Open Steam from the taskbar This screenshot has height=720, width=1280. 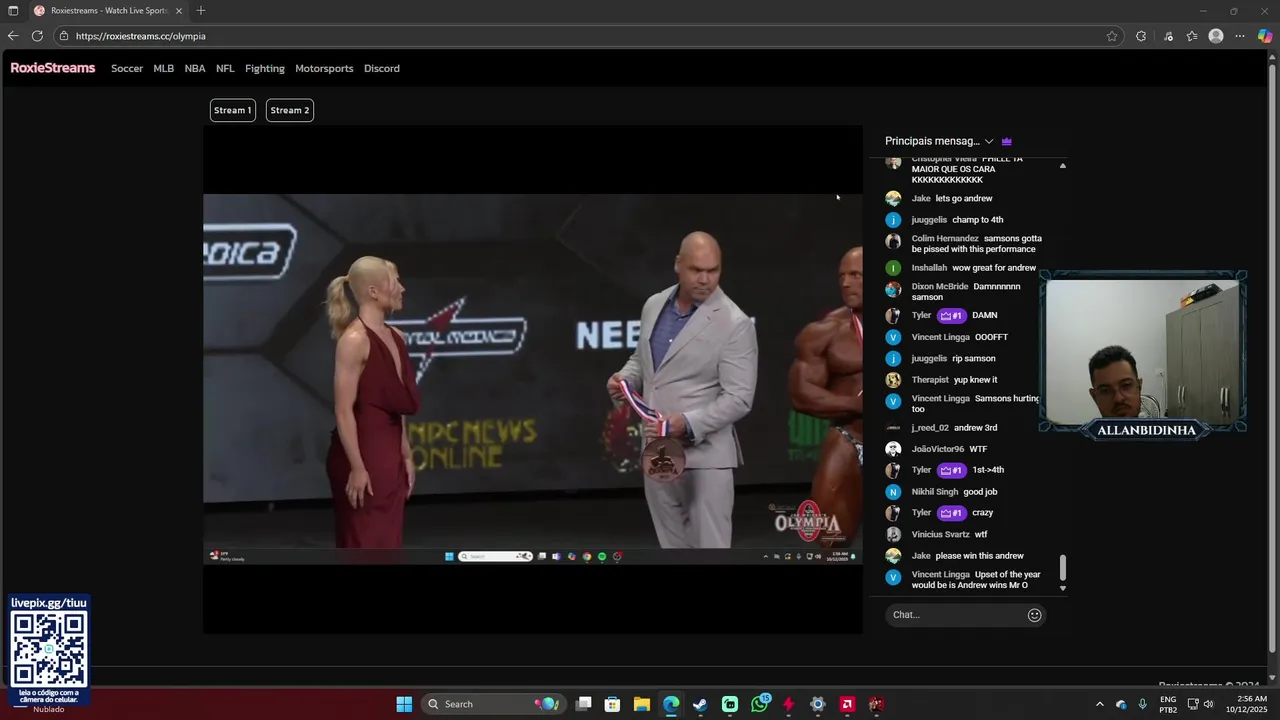point(700,704)
